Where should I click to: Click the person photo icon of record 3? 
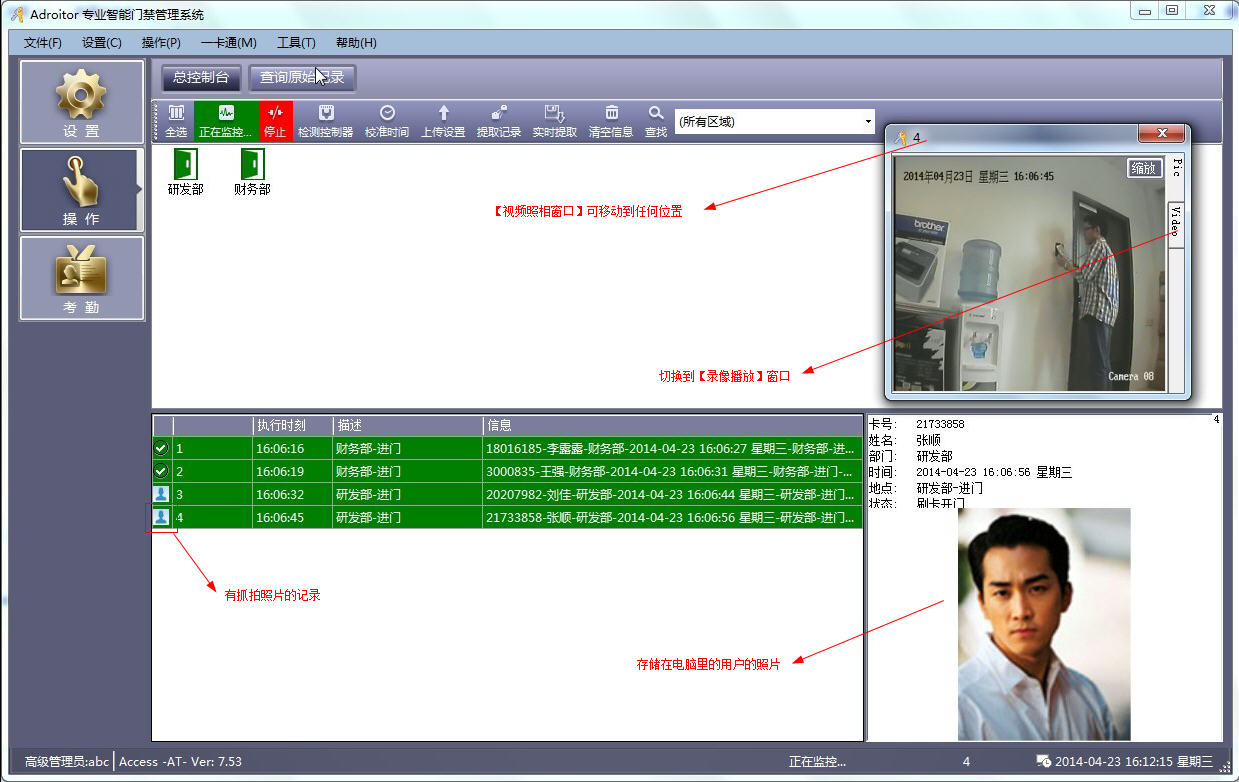click(x=161, y=494)
